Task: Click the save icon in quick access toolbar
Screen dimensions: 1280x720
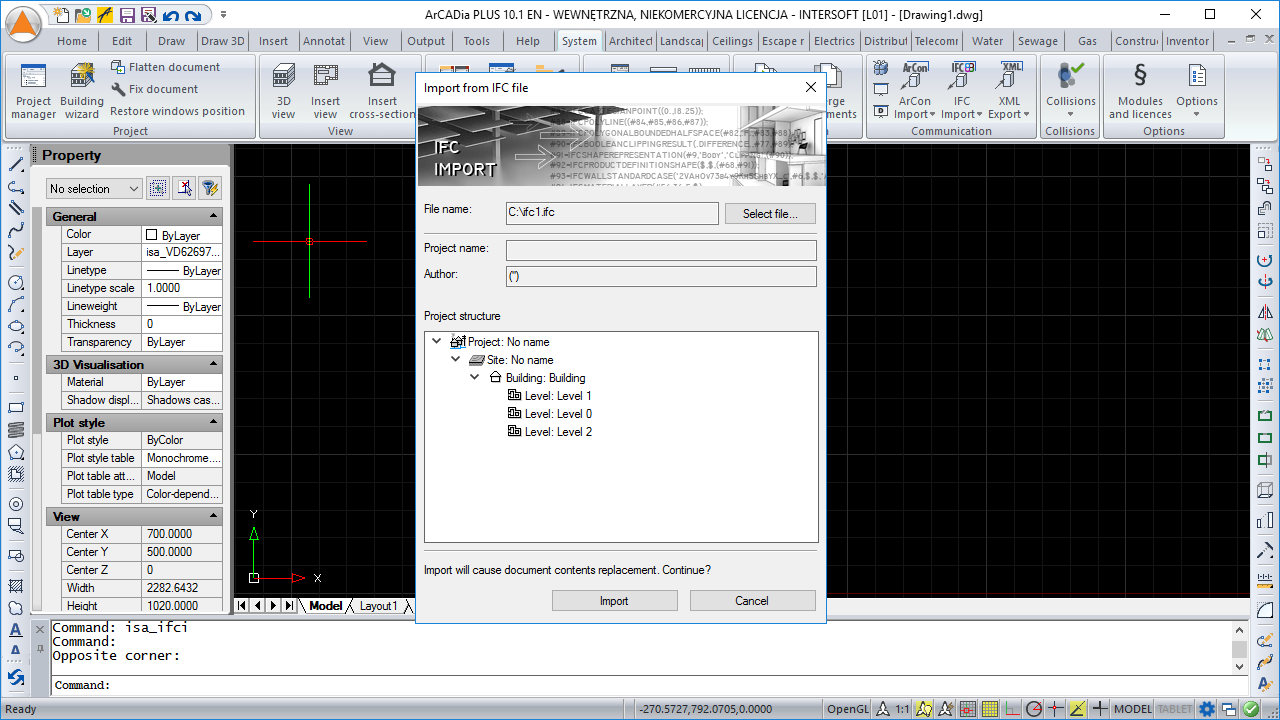Action: click(127, 15)
